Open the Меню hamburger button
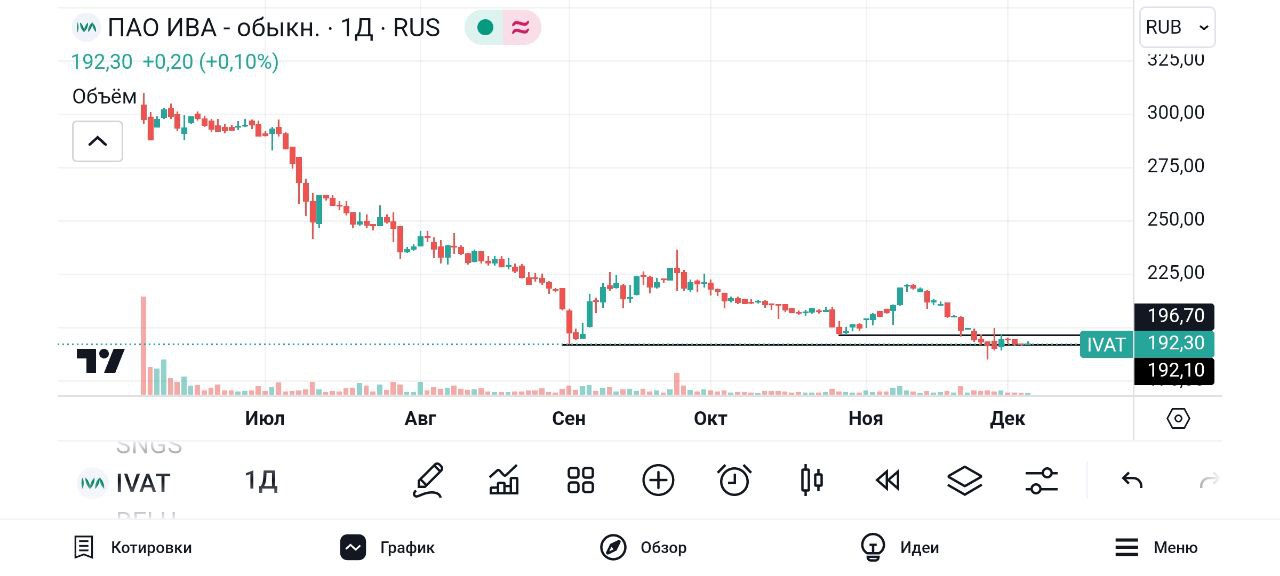1280x576 pixels. (1156, 547)
